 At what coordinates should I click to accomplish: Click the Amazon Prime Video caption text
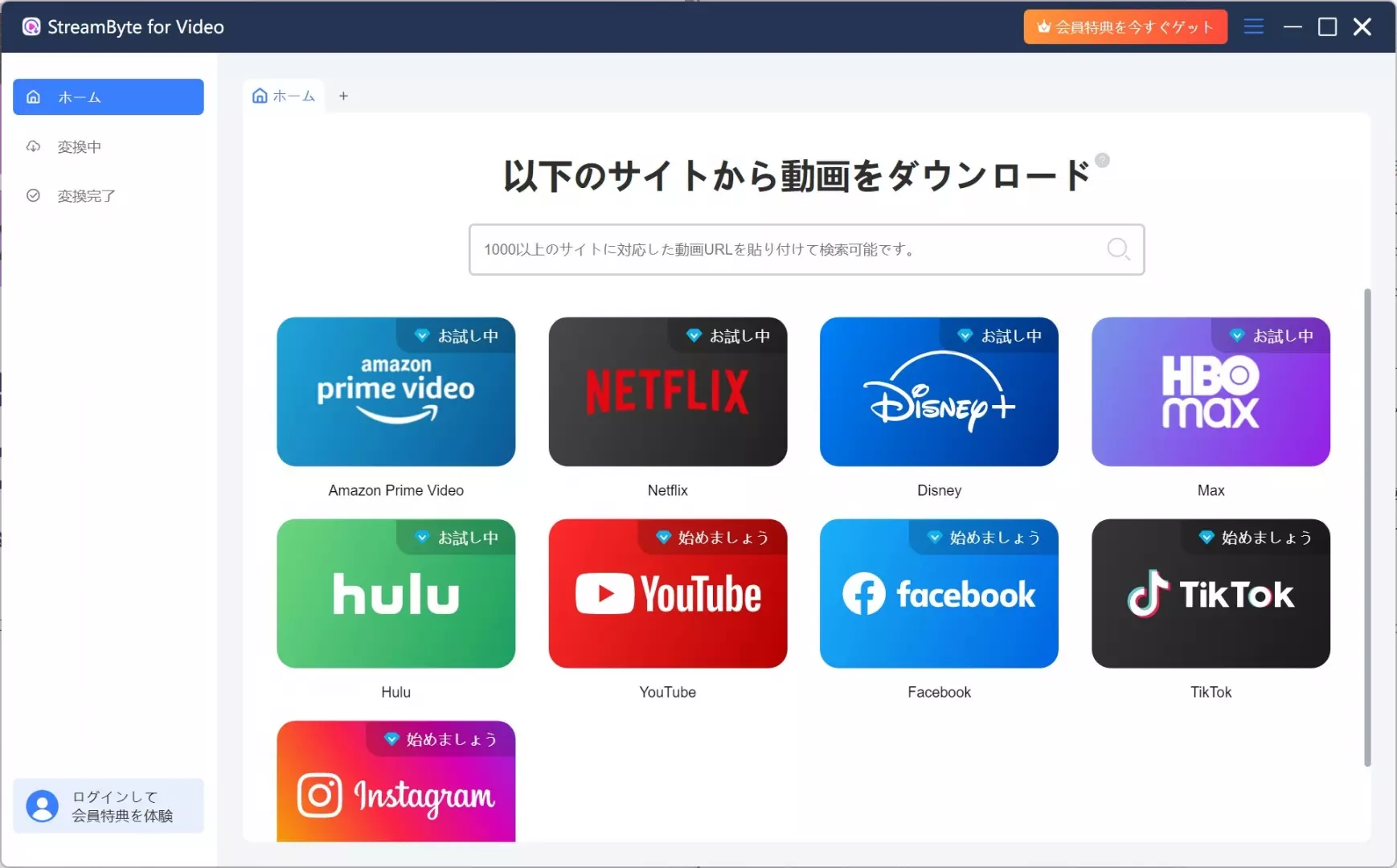pyautogui.click(x=395, y=490)
